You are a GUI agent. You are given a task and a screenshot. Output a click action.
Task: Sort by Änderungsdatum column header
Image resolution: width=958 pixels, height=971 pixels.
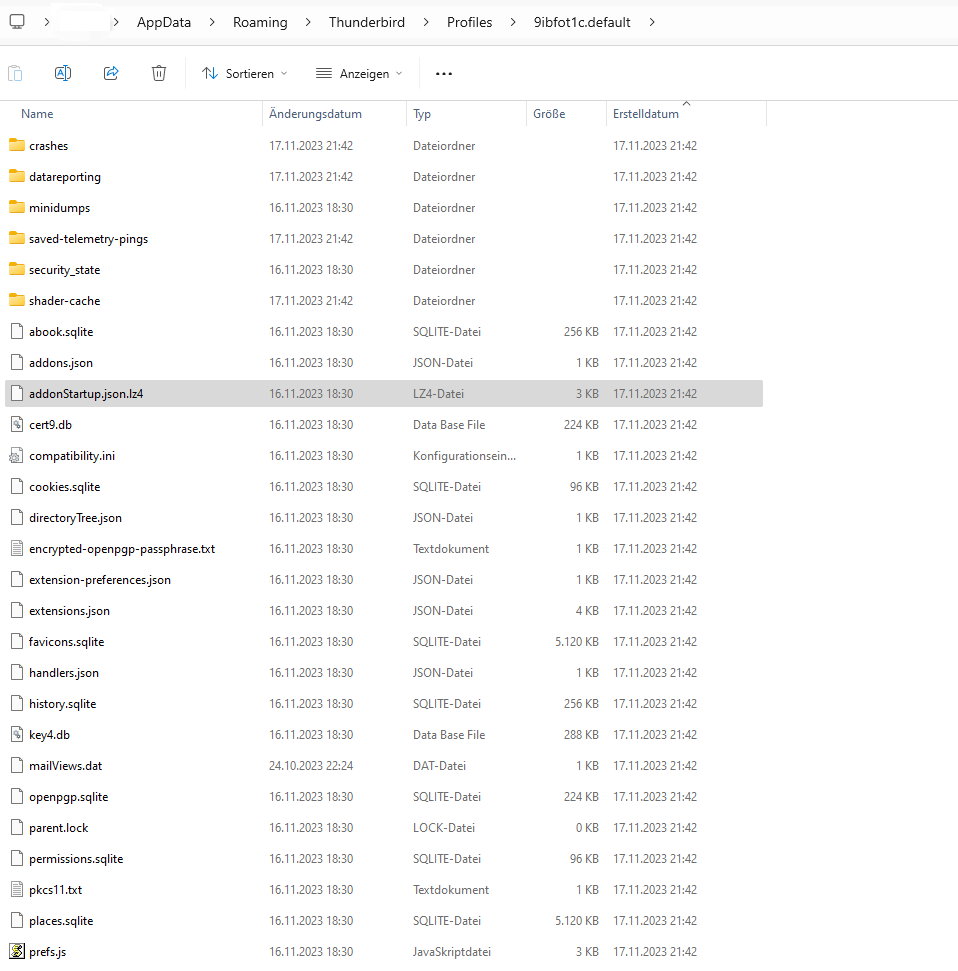pyautogui.click(x=315, y=114)
